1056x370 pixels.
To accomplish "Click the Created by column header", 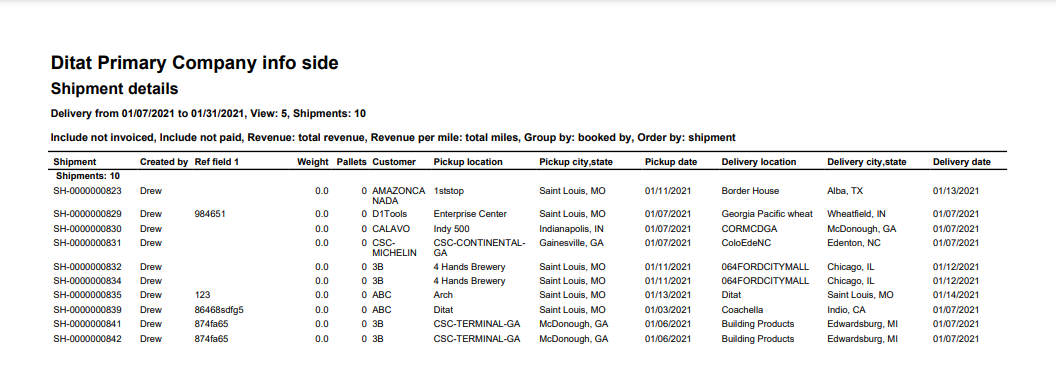I will click(164, 162).
